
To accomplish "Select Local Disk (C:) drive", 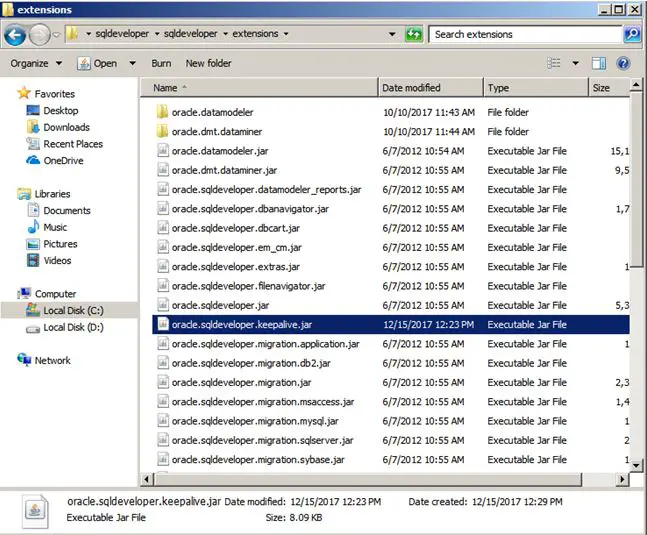I will click(x=65, y=310).
